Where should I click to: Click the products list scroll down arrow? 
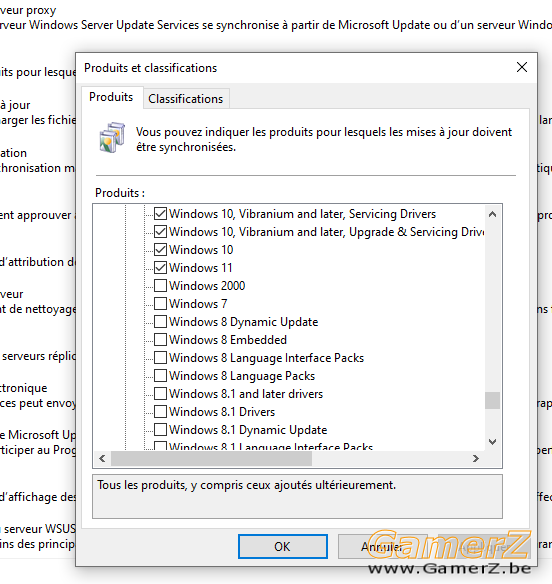tap(492, 442)
